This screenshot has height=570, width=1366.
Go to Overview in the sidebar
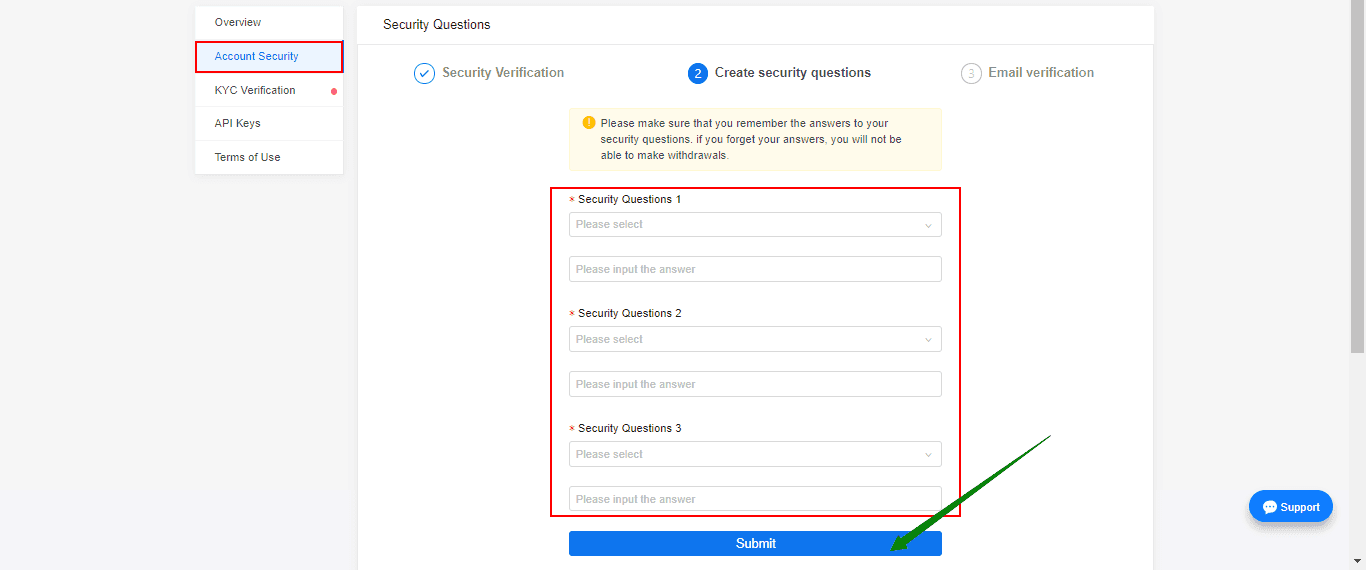[238, 23]
